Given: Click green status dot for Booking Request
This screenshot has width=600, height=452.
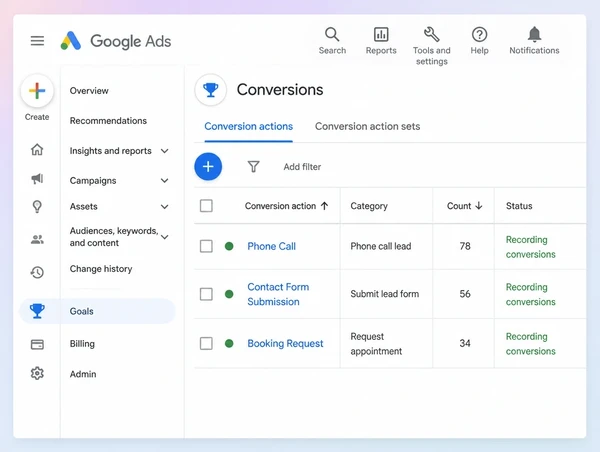Looking at the screenshot, I should click(229, 343).
